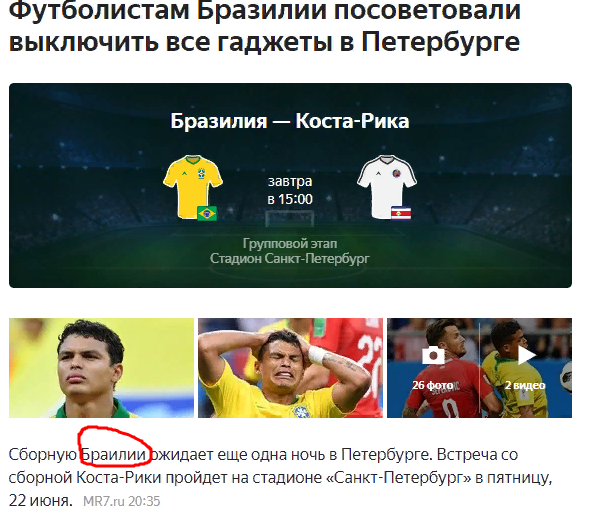Click the Brazilian flag badge
This screenshot has height=528, width=606.
pyautogui.click(x=207, y=213)
